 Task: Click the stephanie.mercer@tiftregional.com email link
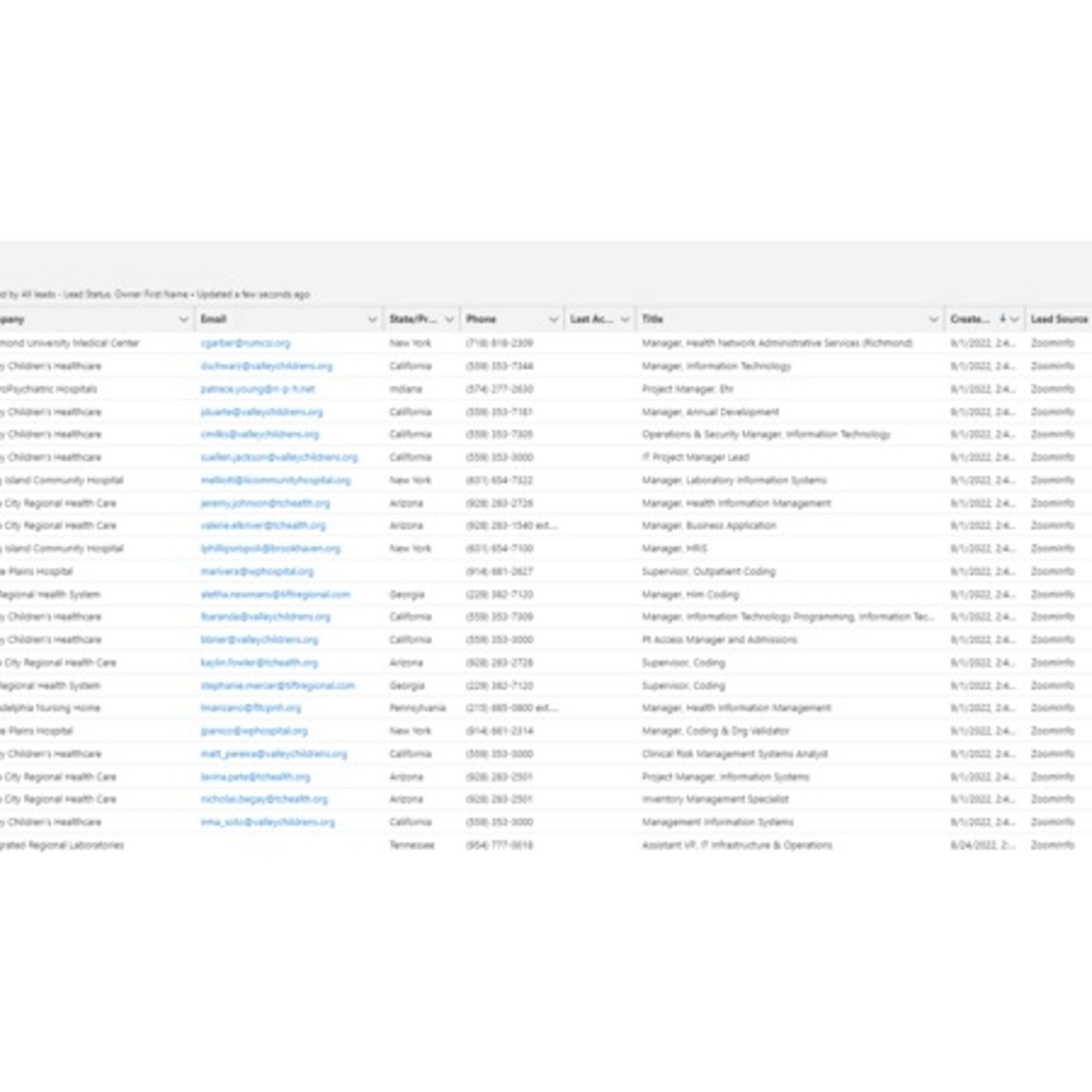[277, 686]
